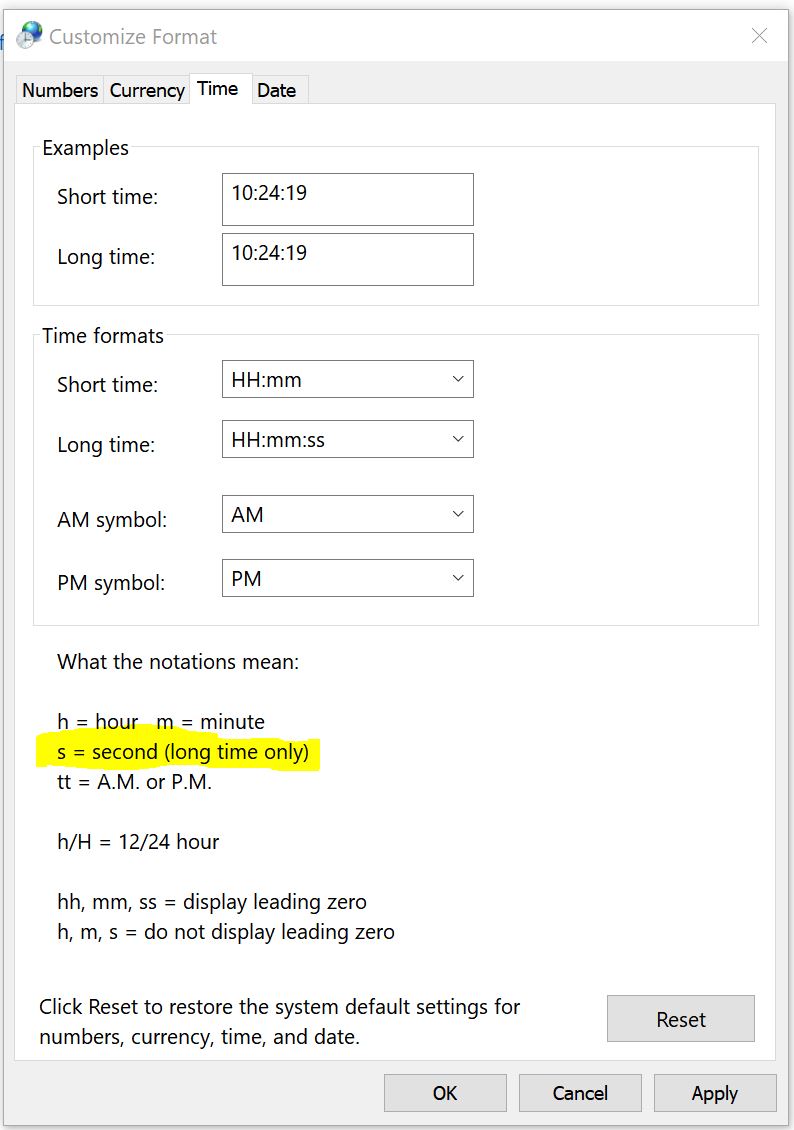
Task: Open the Currency tab
Action: 147,90
